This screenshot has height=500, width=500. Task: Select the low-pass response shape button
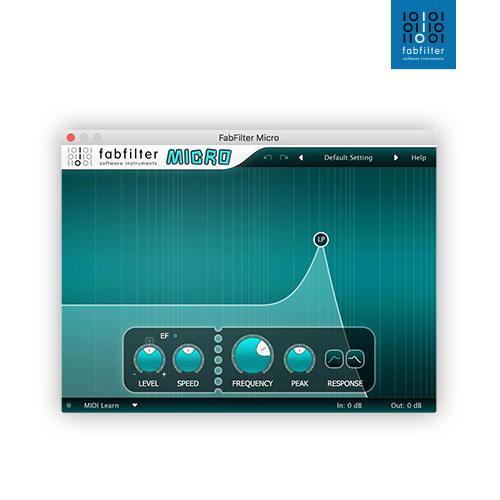tap(334, 359)
